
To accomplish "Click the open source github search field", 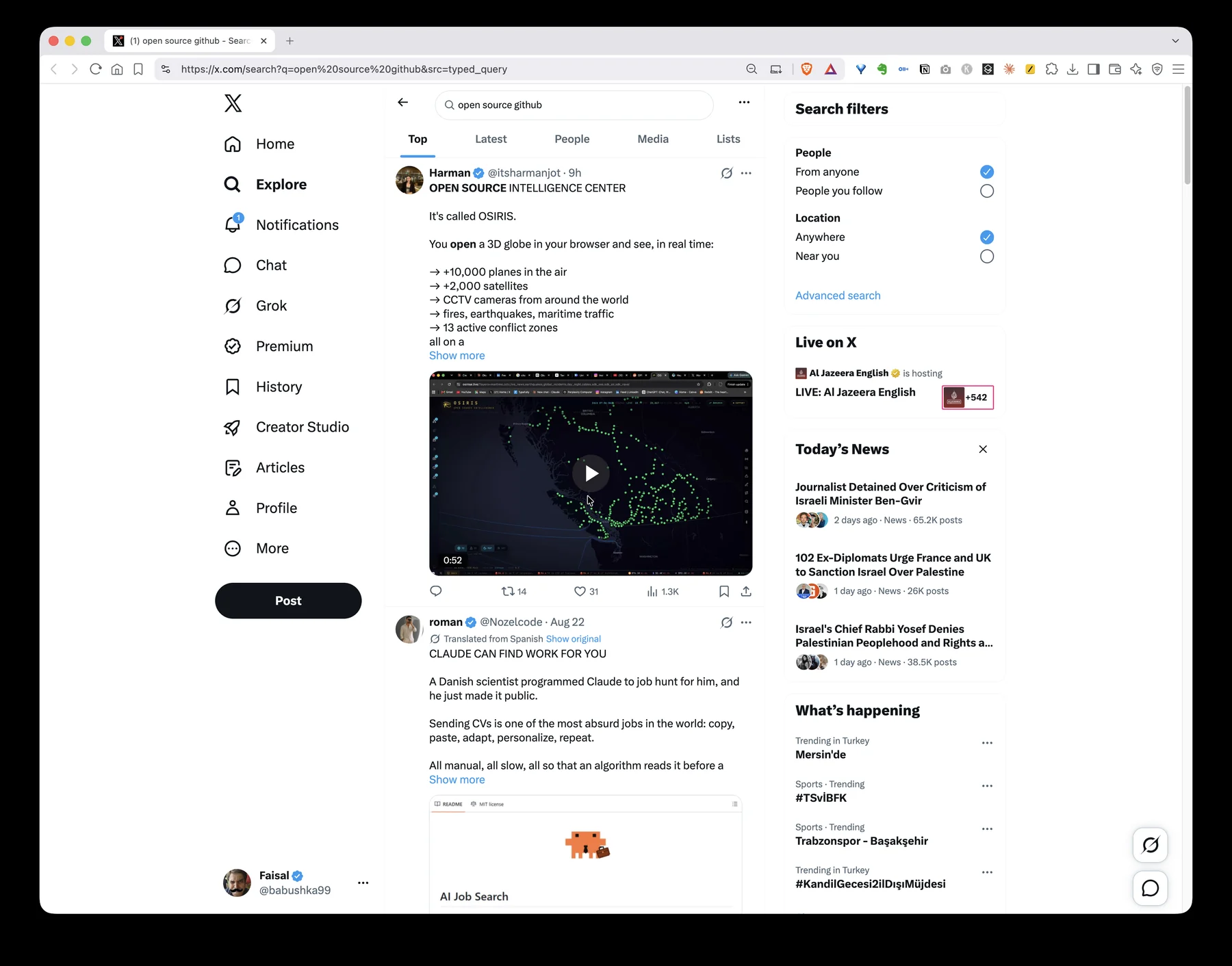I will [574, 105].
